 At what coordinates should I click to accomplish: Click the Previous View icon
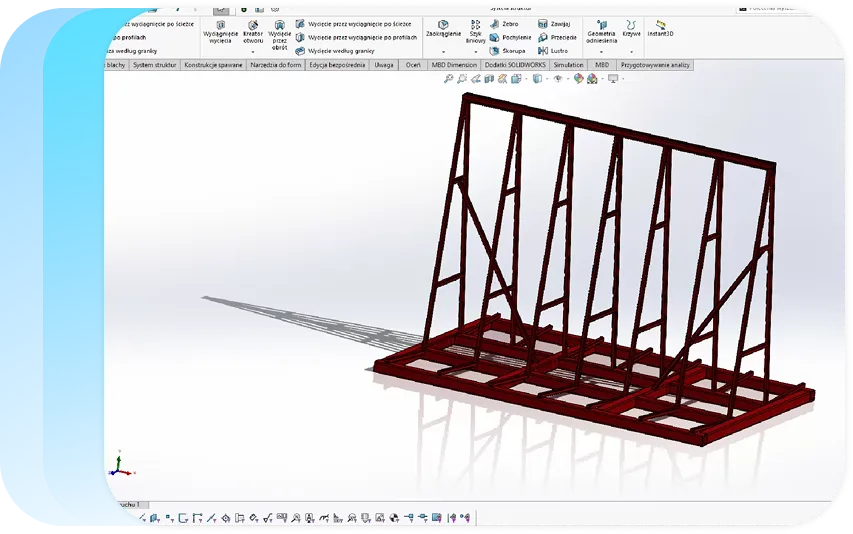tap(476, 79)
